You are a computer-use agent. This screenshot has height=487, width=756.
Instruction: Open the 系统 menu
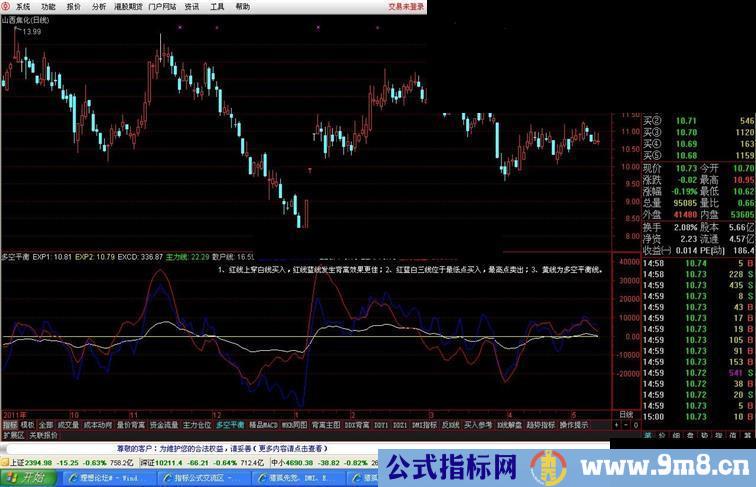coord(23,6)
